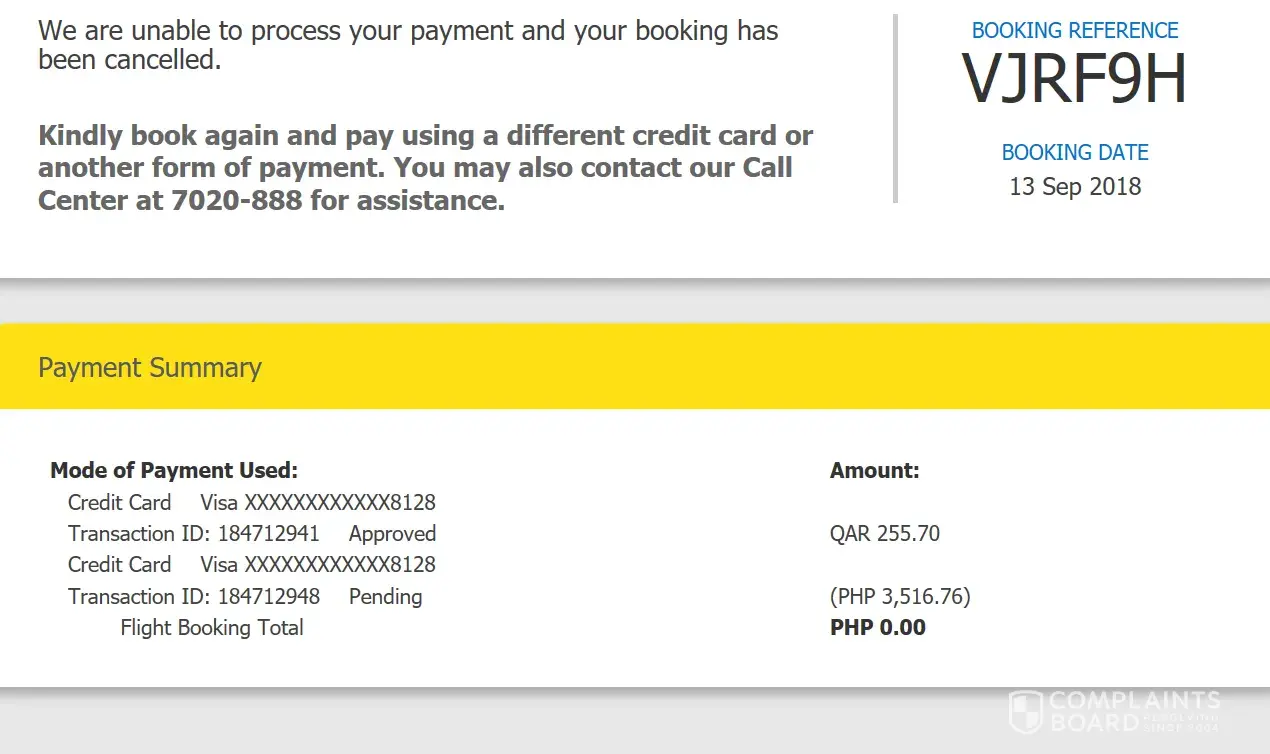Click the Mode of Payment Used label
The height and width of the screenshot is (754, 1270).
coord(174,470)
